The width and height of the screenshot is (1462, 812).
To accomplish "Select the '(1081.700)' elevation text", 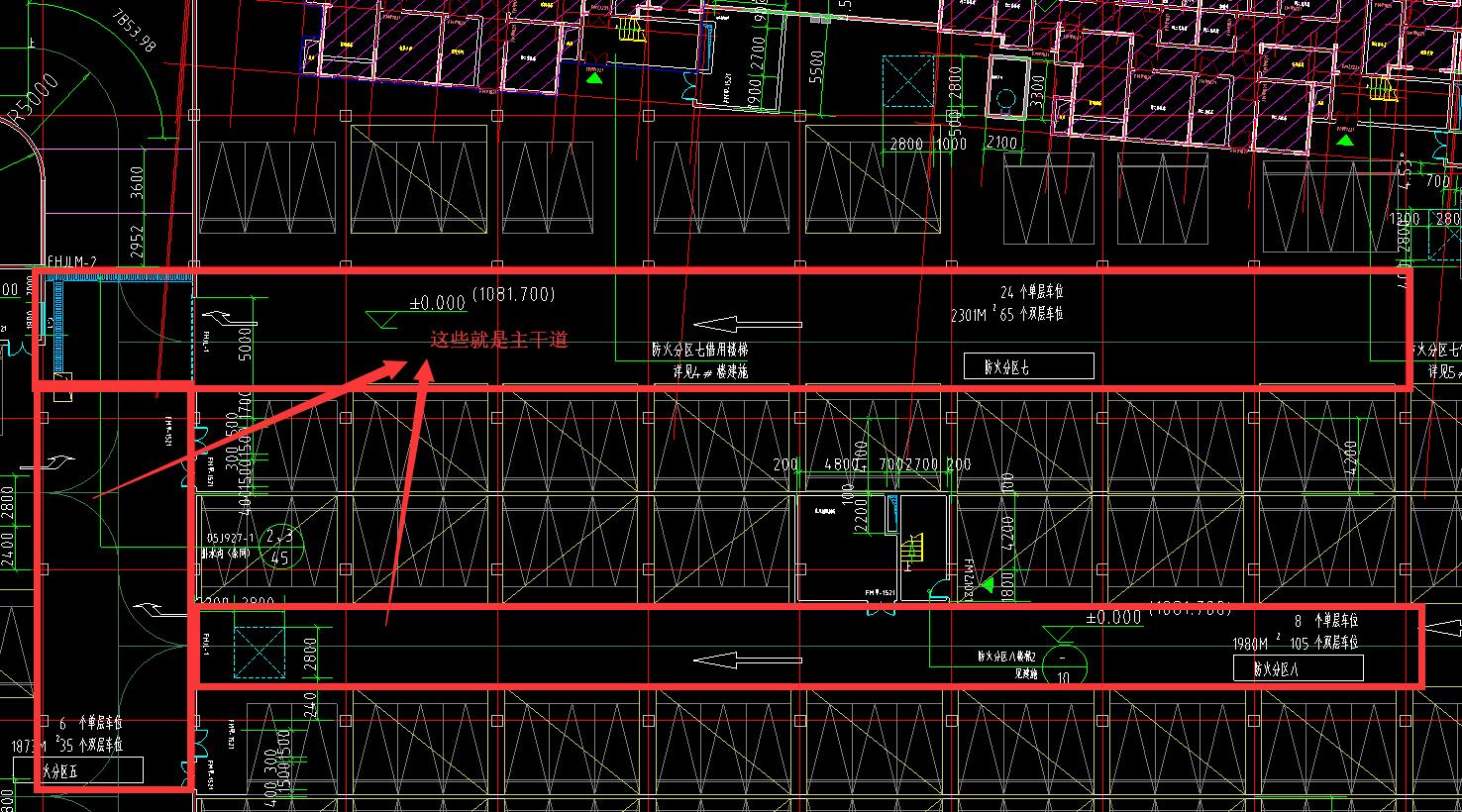I will point(513,294).
